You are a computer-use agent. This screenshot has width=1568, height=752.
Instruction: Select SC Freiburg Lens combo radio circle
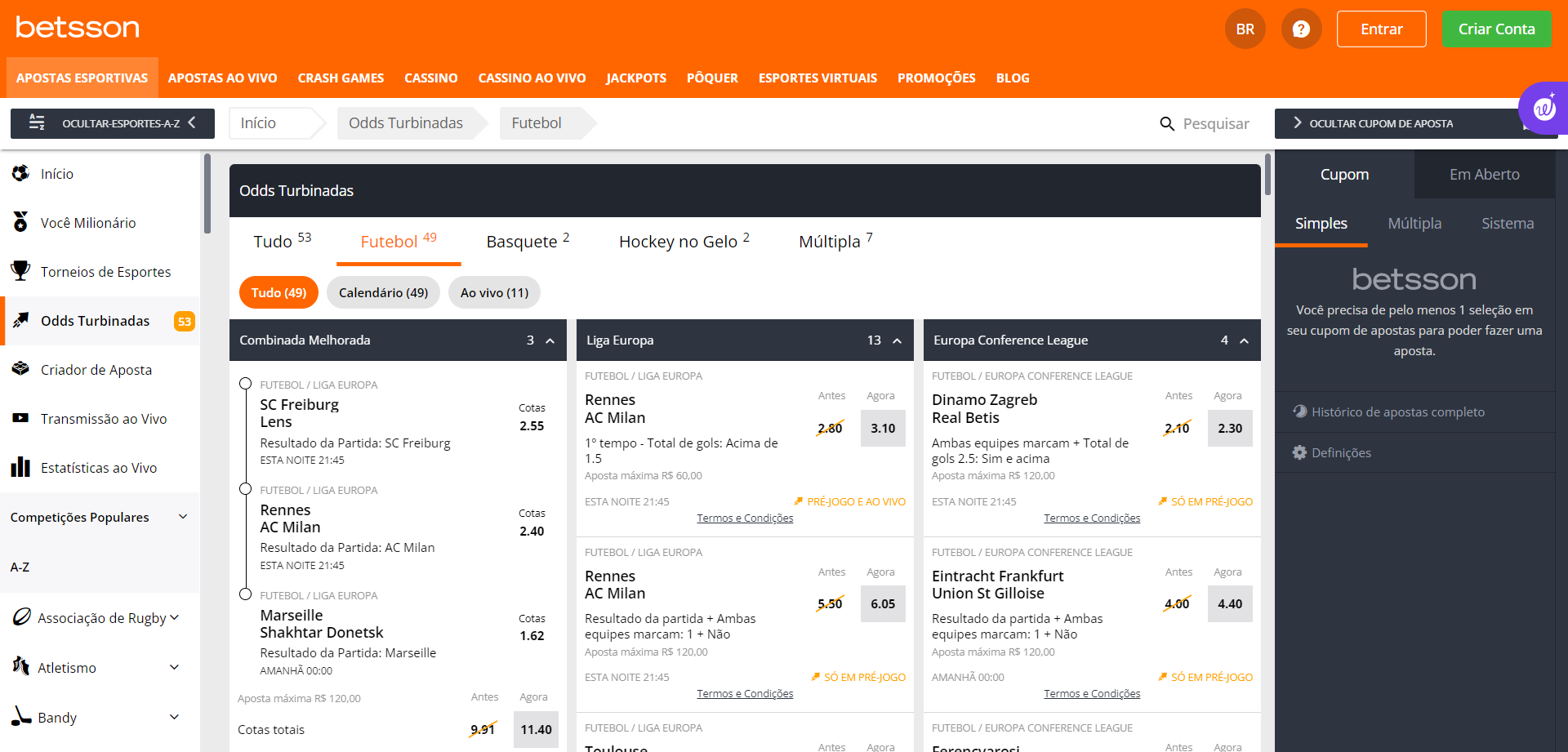pos(245,384)
